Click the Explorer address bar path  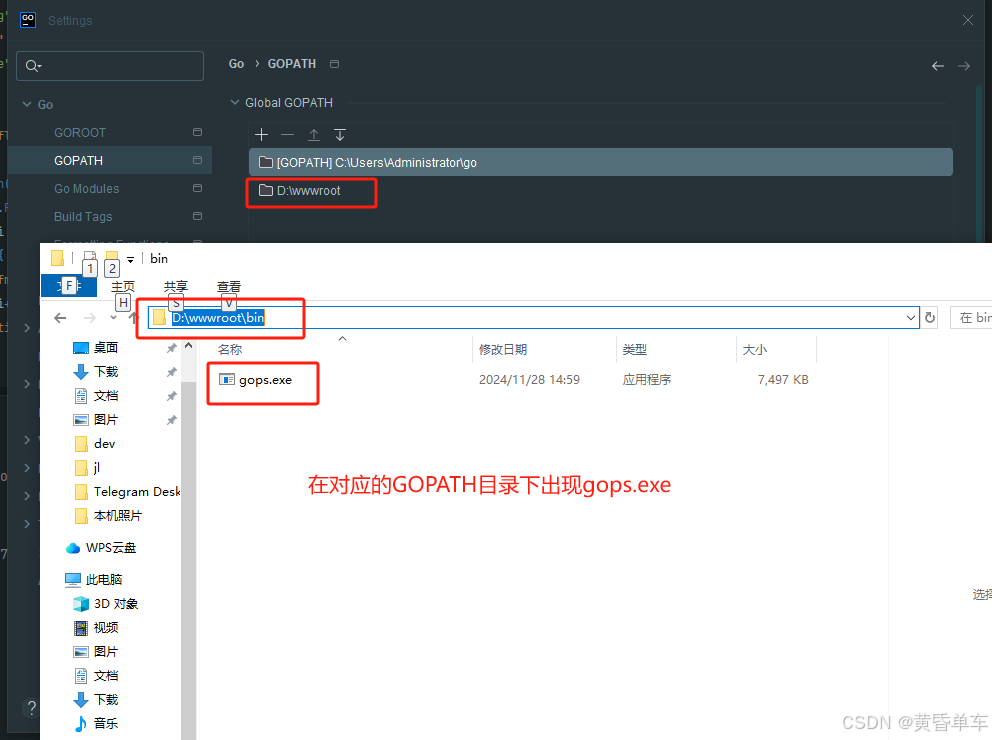click(x=218, y=318)
